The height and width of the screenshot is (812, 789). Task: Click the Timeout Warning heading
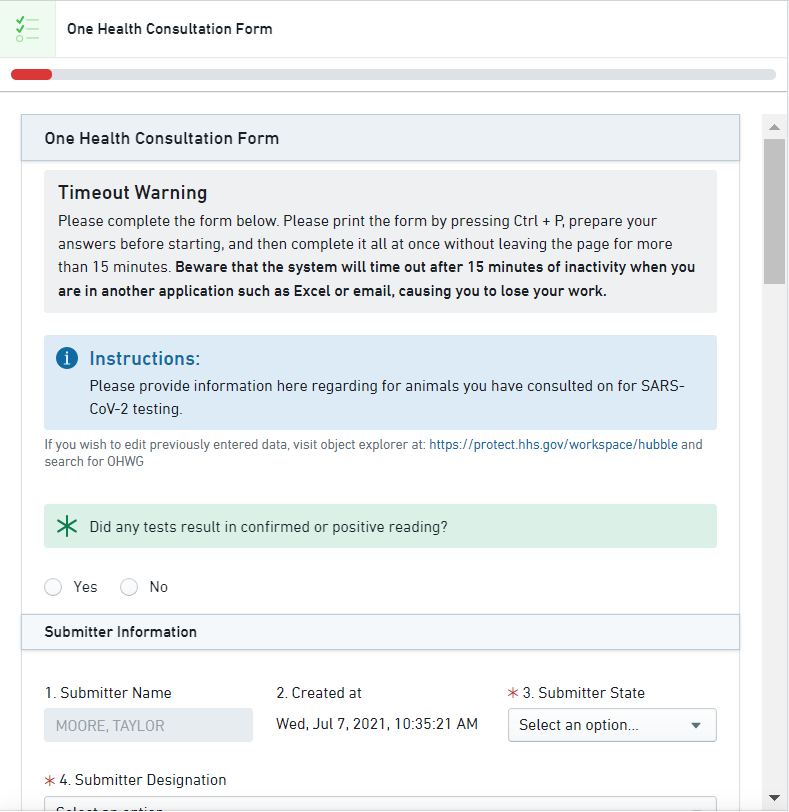coord(133,193)
